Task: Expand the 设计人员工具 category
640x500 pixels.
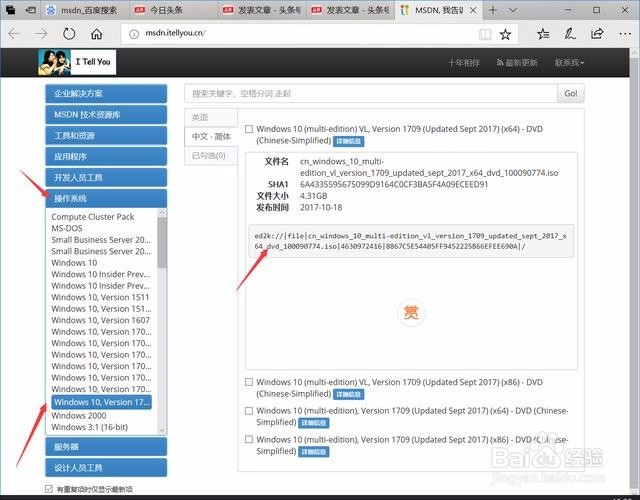Action: click(106, 468)
